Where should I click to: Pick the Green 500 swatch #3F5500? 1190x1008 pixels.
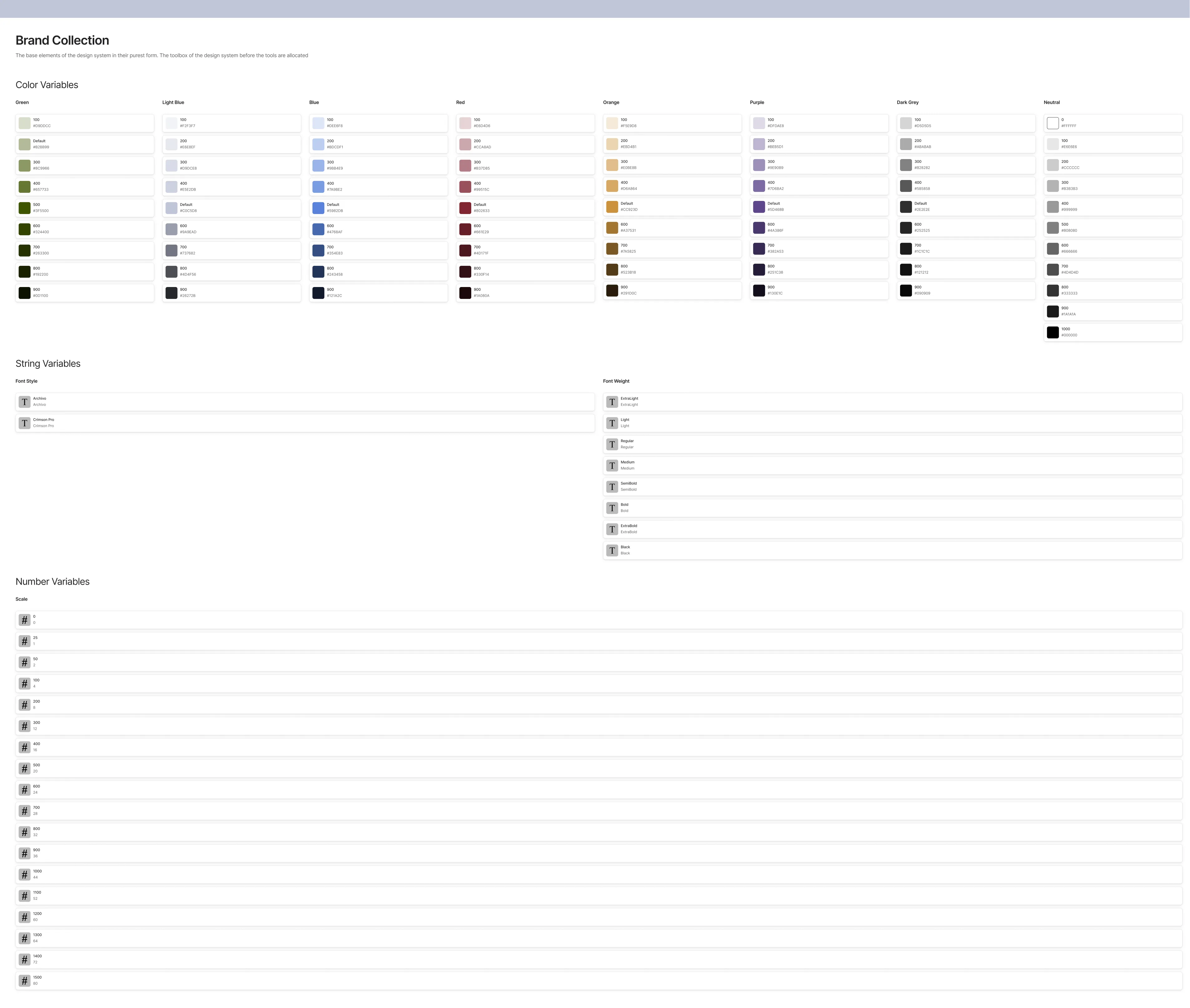[25, 208]
